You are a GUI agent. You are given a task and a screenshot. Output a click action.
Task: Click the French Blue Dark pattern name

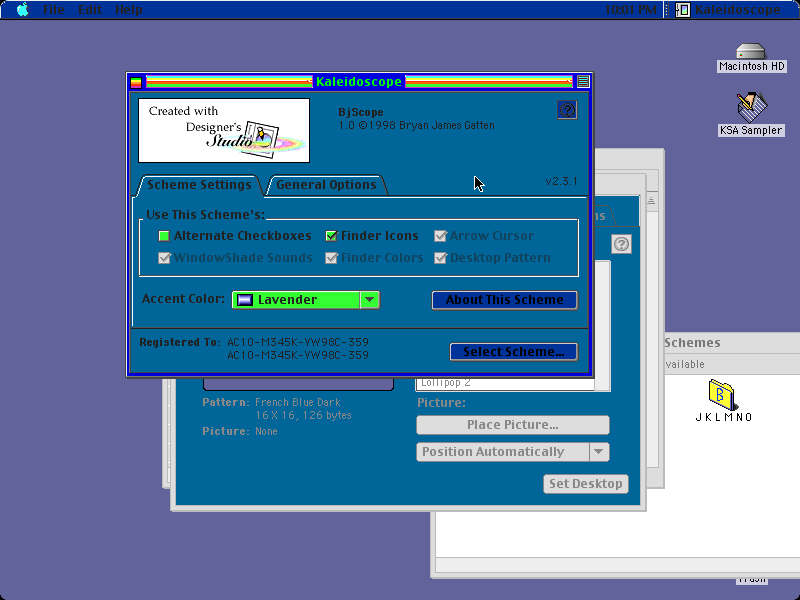tap(297, 403)
